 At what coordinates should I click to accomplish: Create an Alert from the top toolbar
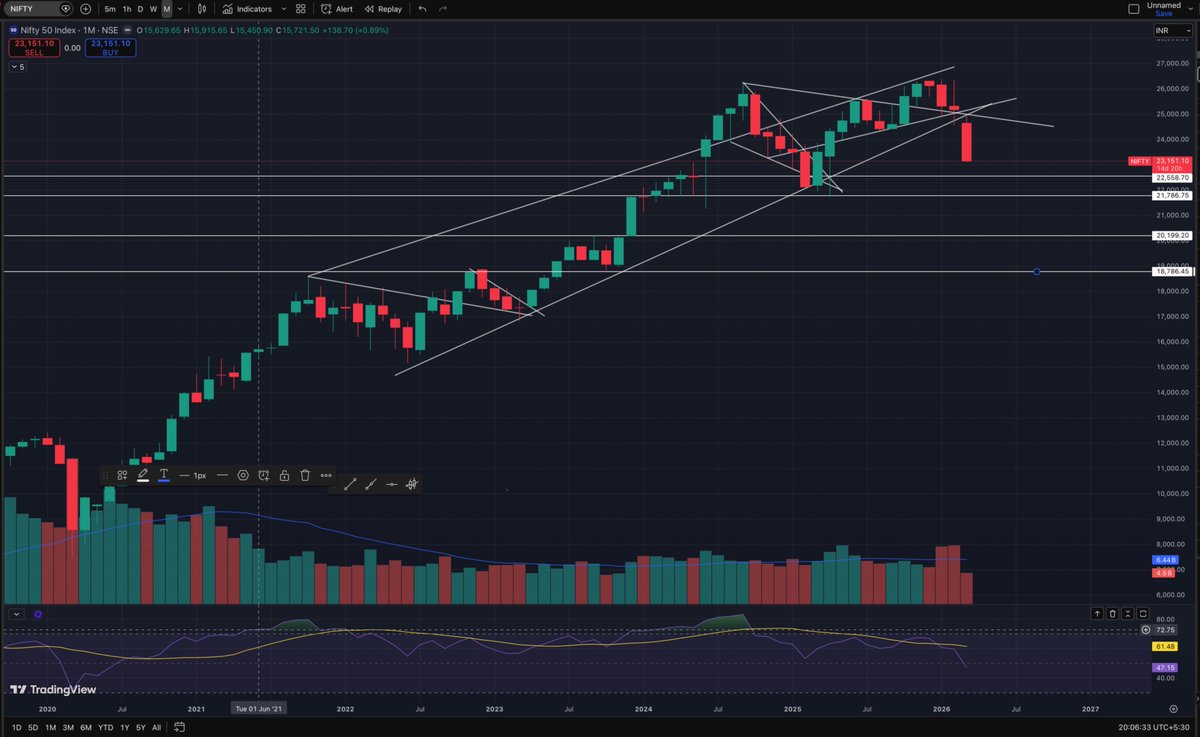(x=337, y=9)
